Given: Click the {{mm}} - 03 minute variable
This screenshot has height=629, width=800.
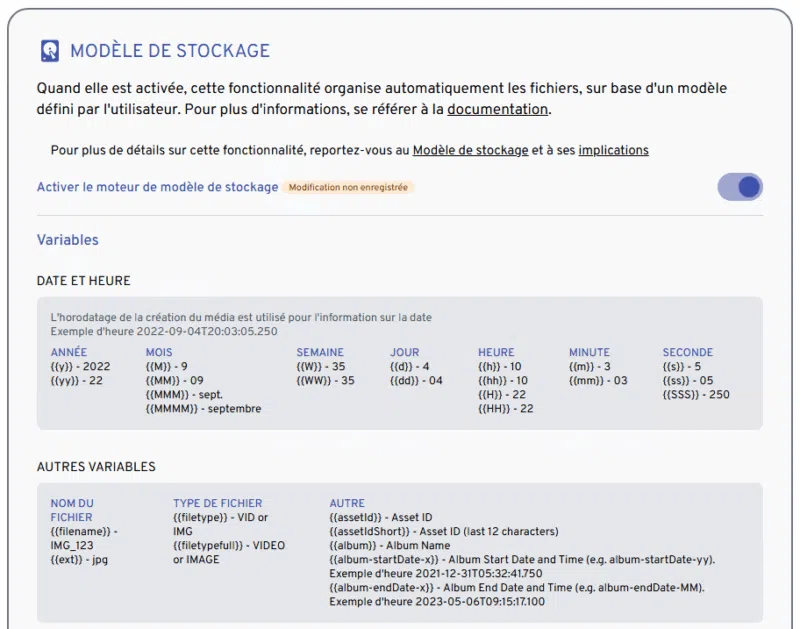Looking at the screenshot, I should point(598,380).
